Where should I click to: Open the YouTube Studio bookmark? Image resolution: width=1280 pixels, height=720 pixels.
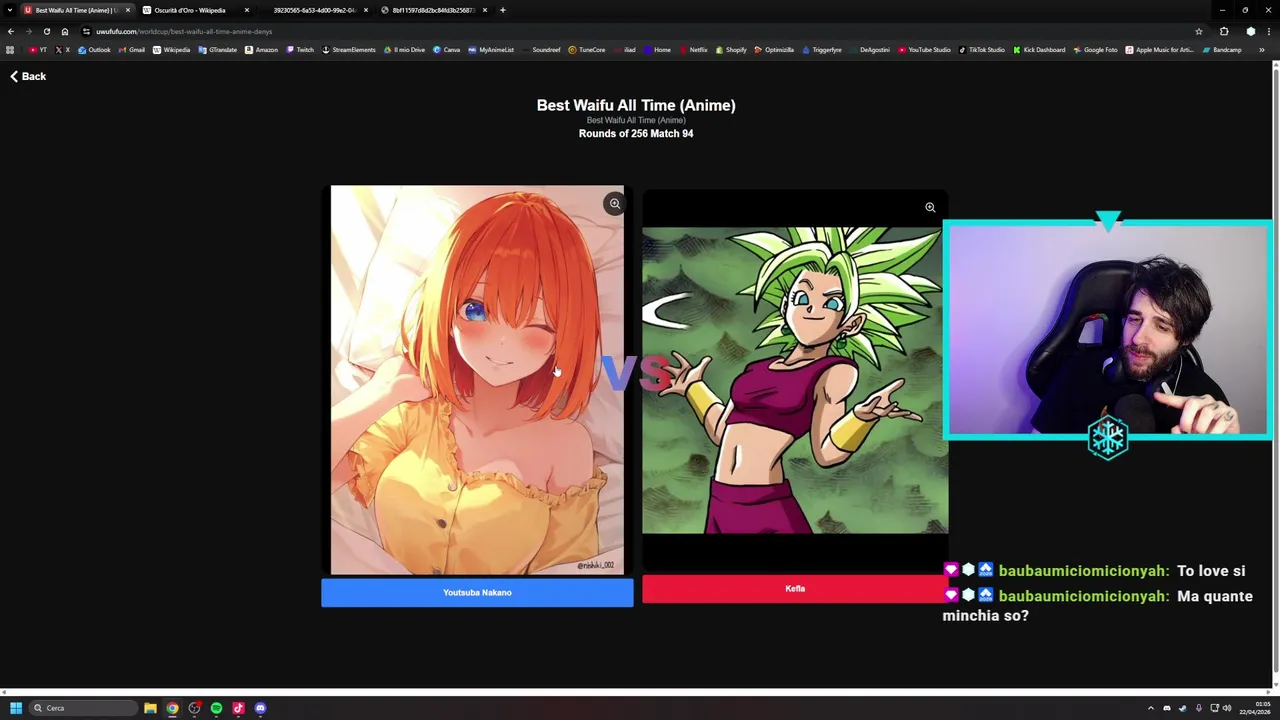(924, 50)
